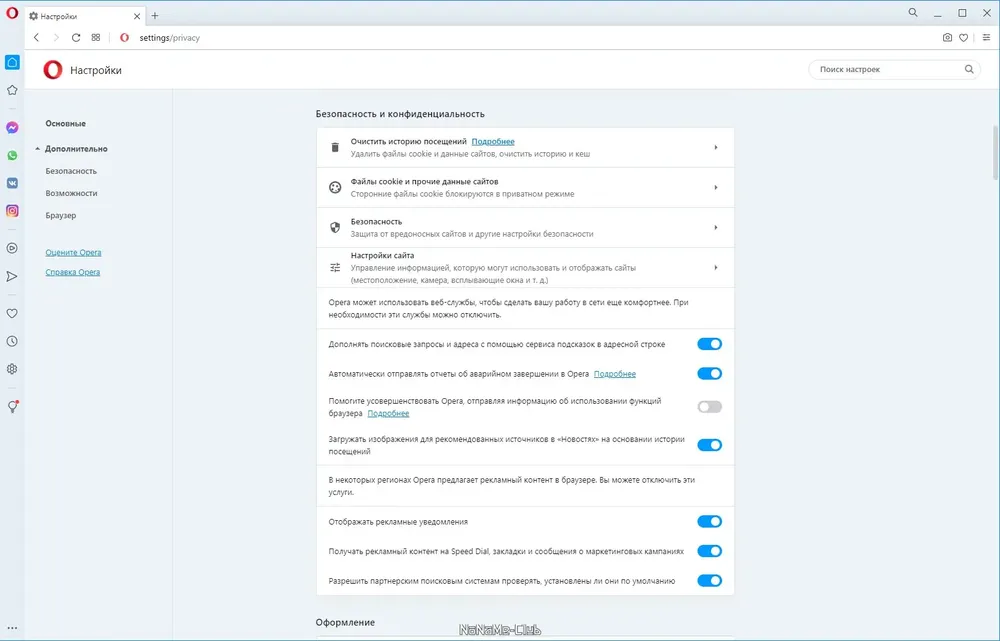Image resolution: width=1000 pixels, height=641 pixels.
Task: Select Безопасность in left menu
Action: coord(71,171)
